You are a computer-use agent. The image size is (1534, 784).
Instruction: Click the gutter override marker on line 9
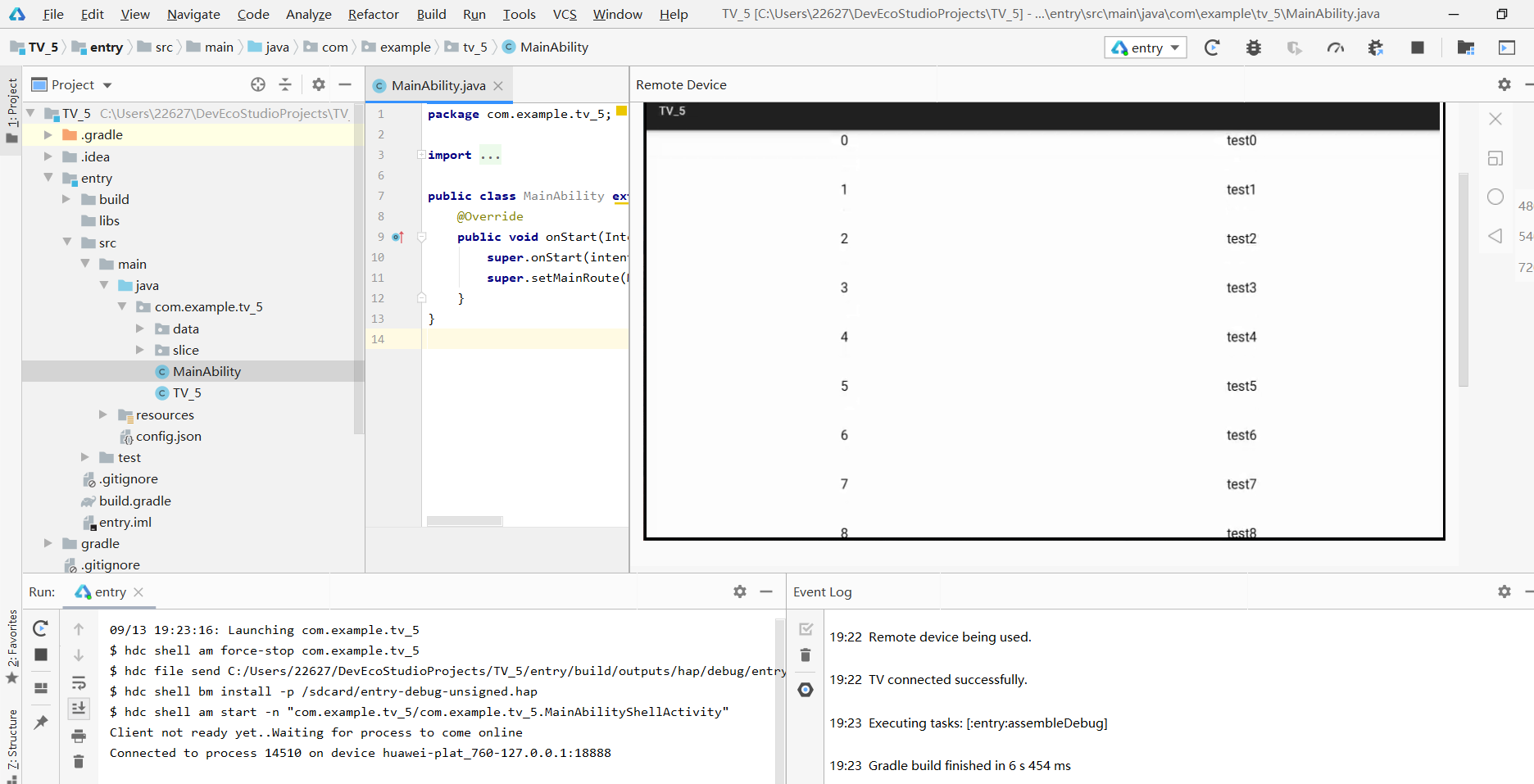coord(398,237)
